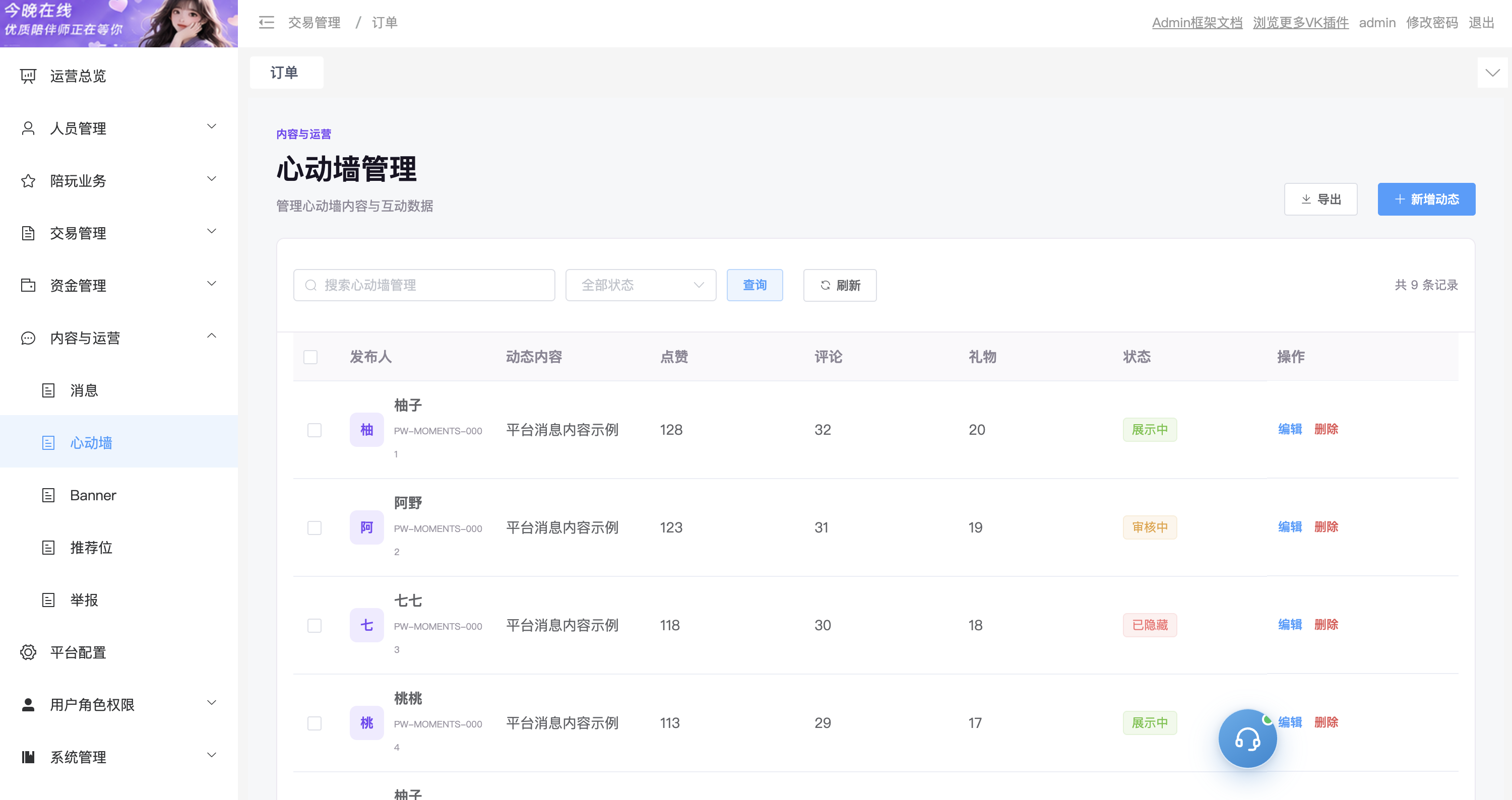Click 删除 for the 柚子 row

point(1326,429)
